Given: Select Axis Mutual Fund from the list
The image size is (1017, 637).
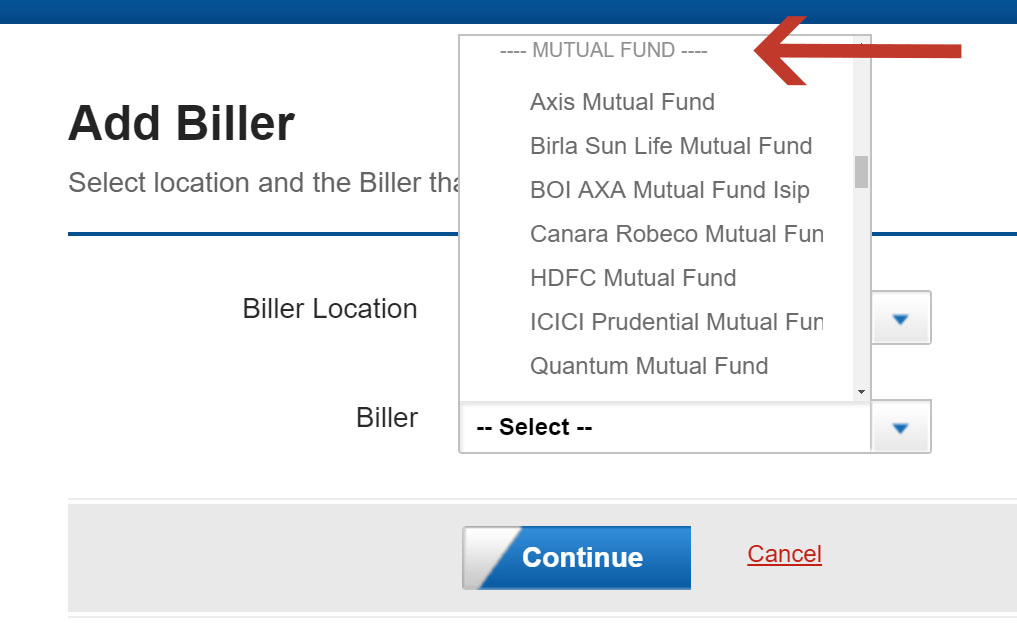Looking at the screenshot, I should 622,102.
